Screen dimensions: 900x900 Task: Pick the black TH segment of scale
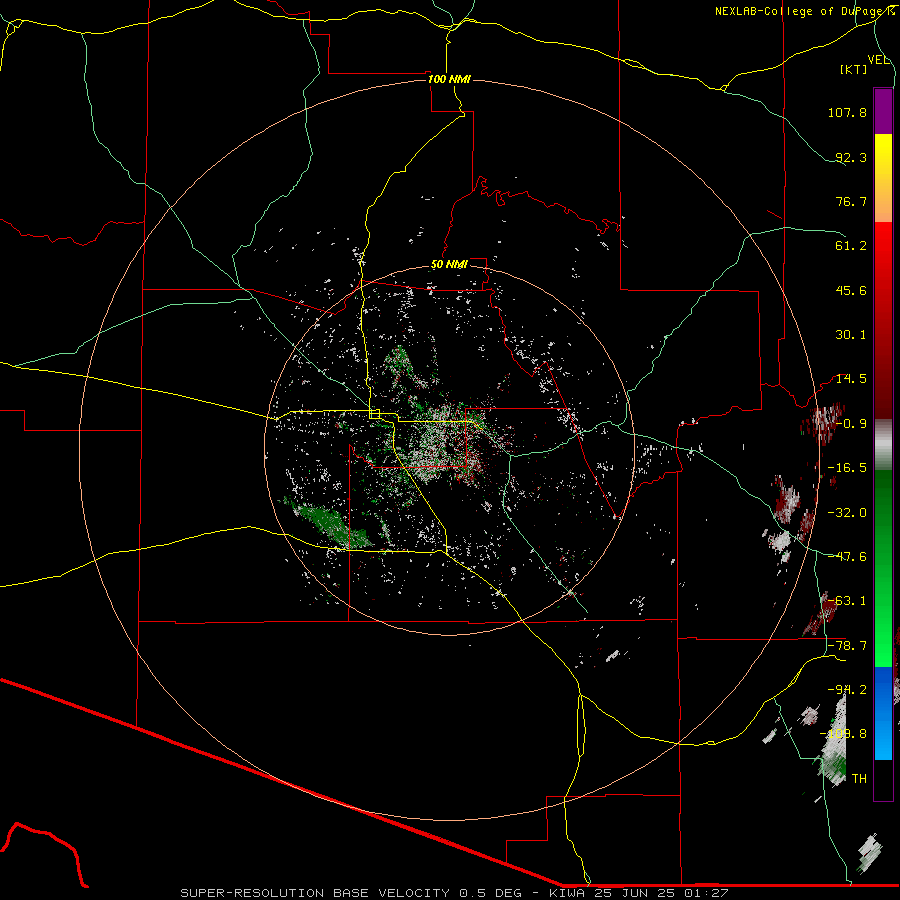[x=883, y=780]
